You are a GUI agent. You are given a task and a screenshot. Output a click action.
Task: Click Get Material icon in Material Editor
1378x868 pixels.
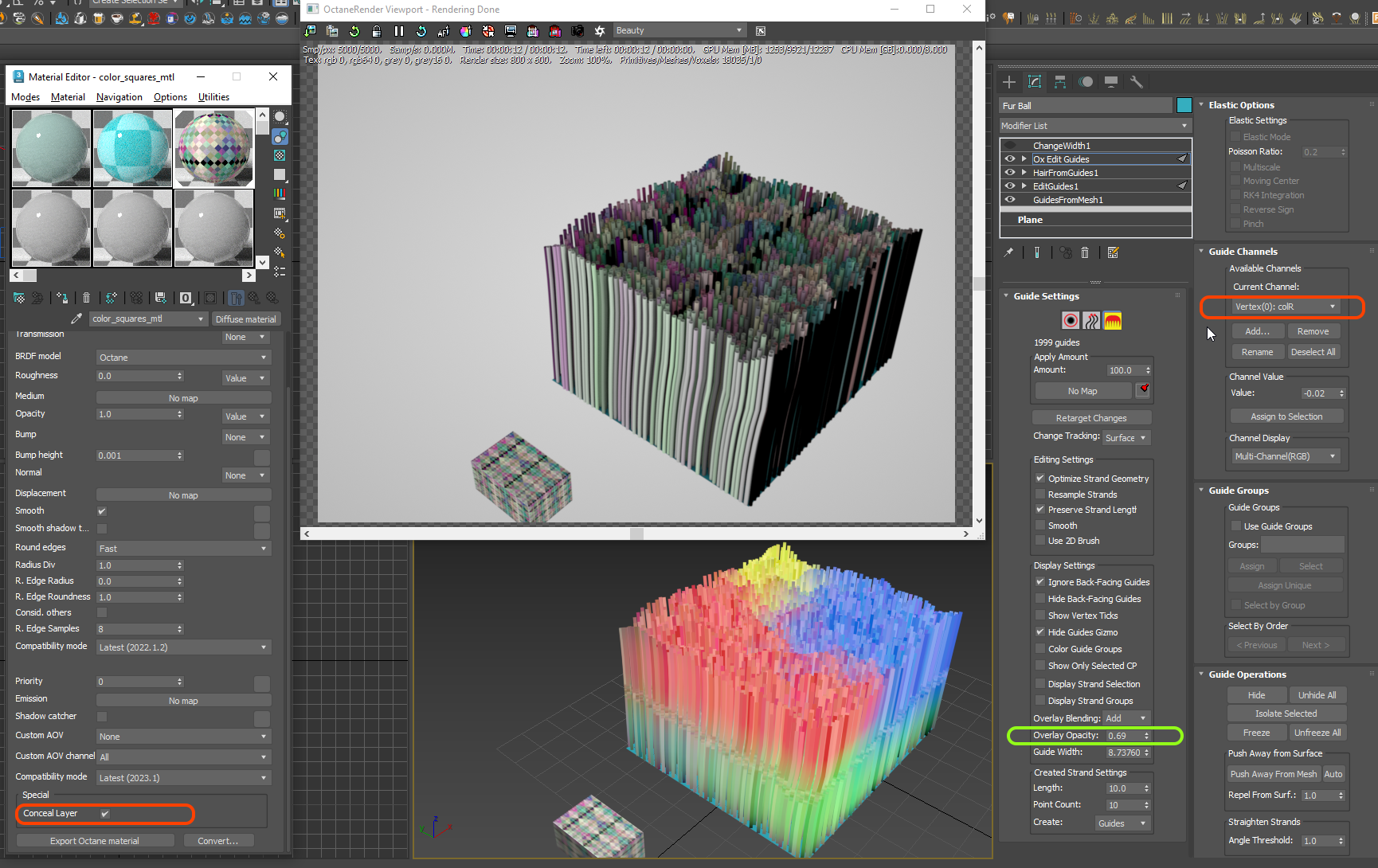point(19,298)
